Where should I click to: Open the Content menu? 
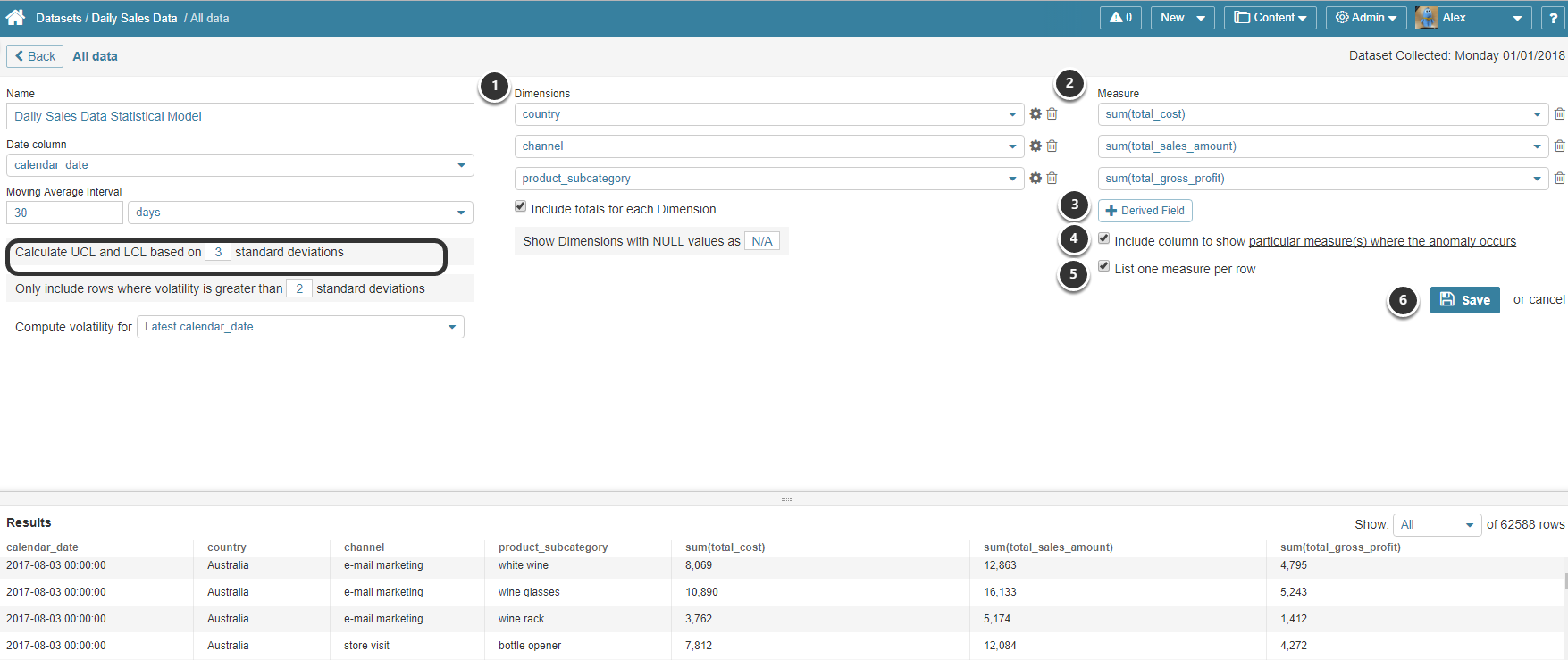[x=1270, y=18]
